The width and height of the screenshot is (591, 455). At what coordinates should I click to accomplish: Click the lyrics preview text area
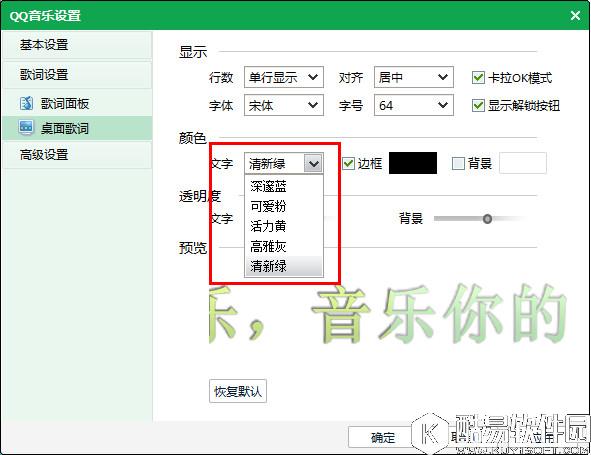click(x=389, y=315)
